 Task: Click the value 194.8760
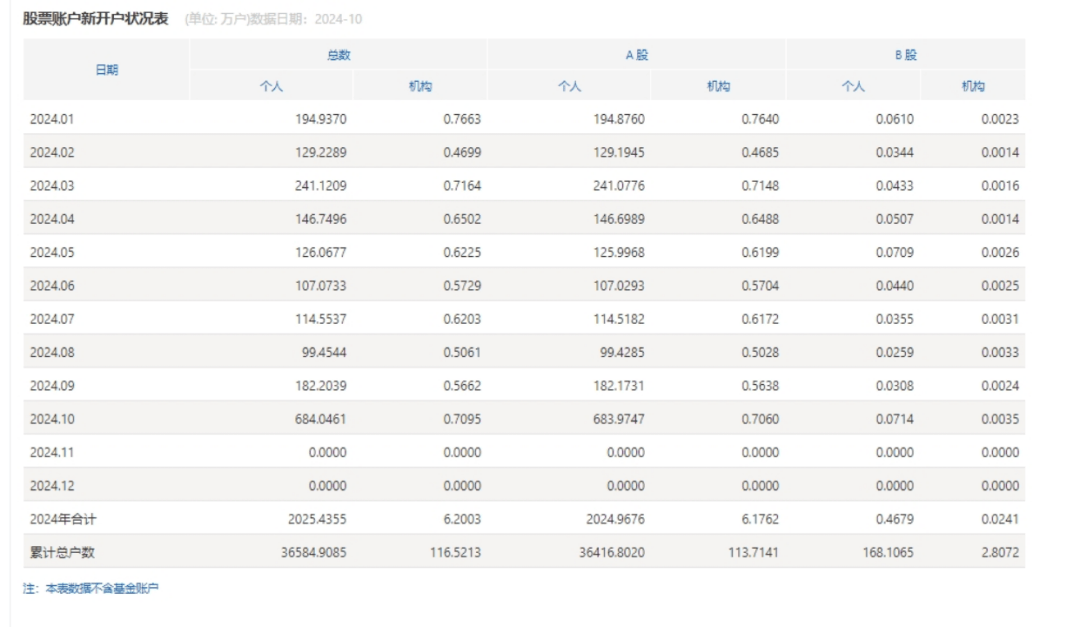tap(619, 119)
